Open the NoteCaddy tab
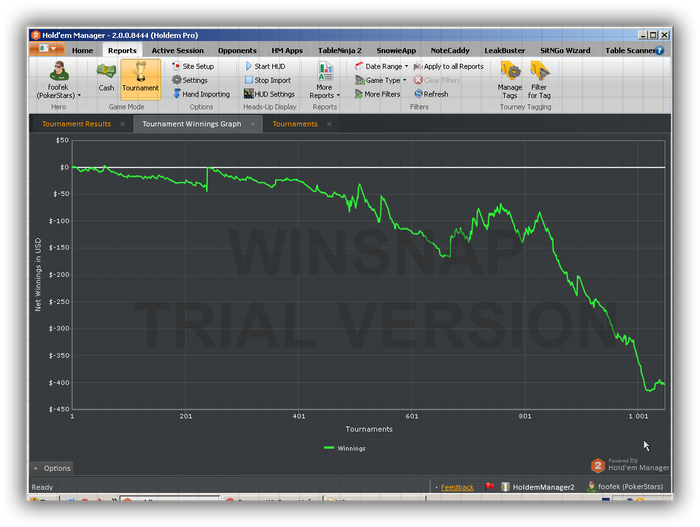Screen dimensions: 700x527 point(450,50)
